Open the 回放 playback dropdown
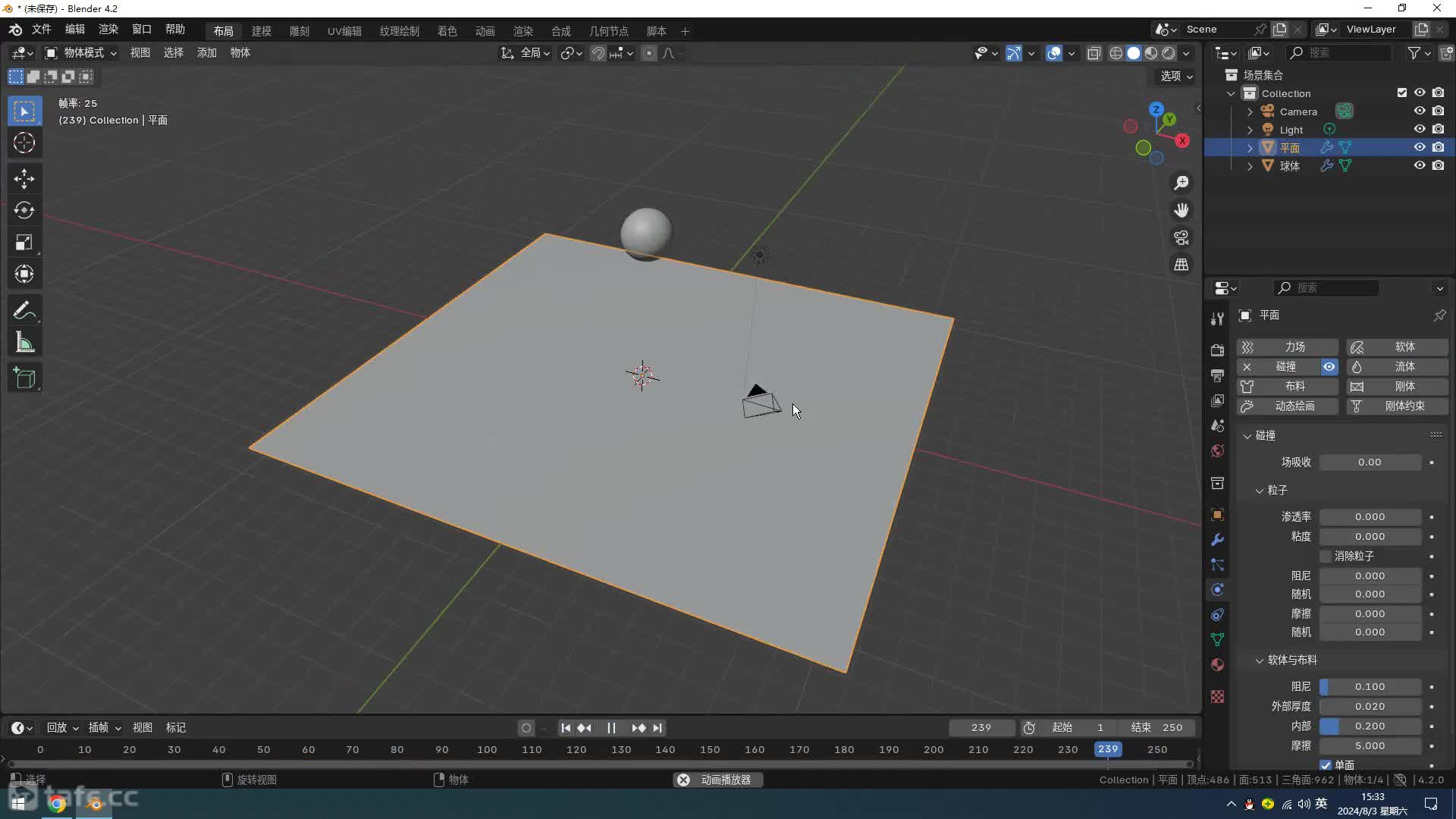The width and height of the screenshot is (1456, 819). [x=62, y=727]
